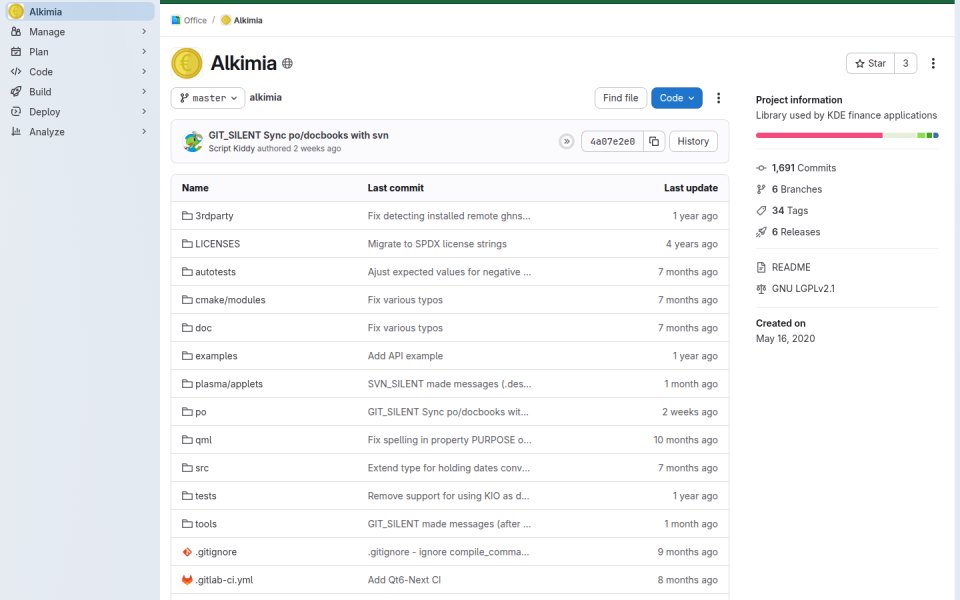
Task: Click the license scale icon
Action: (x=761, y=288)
